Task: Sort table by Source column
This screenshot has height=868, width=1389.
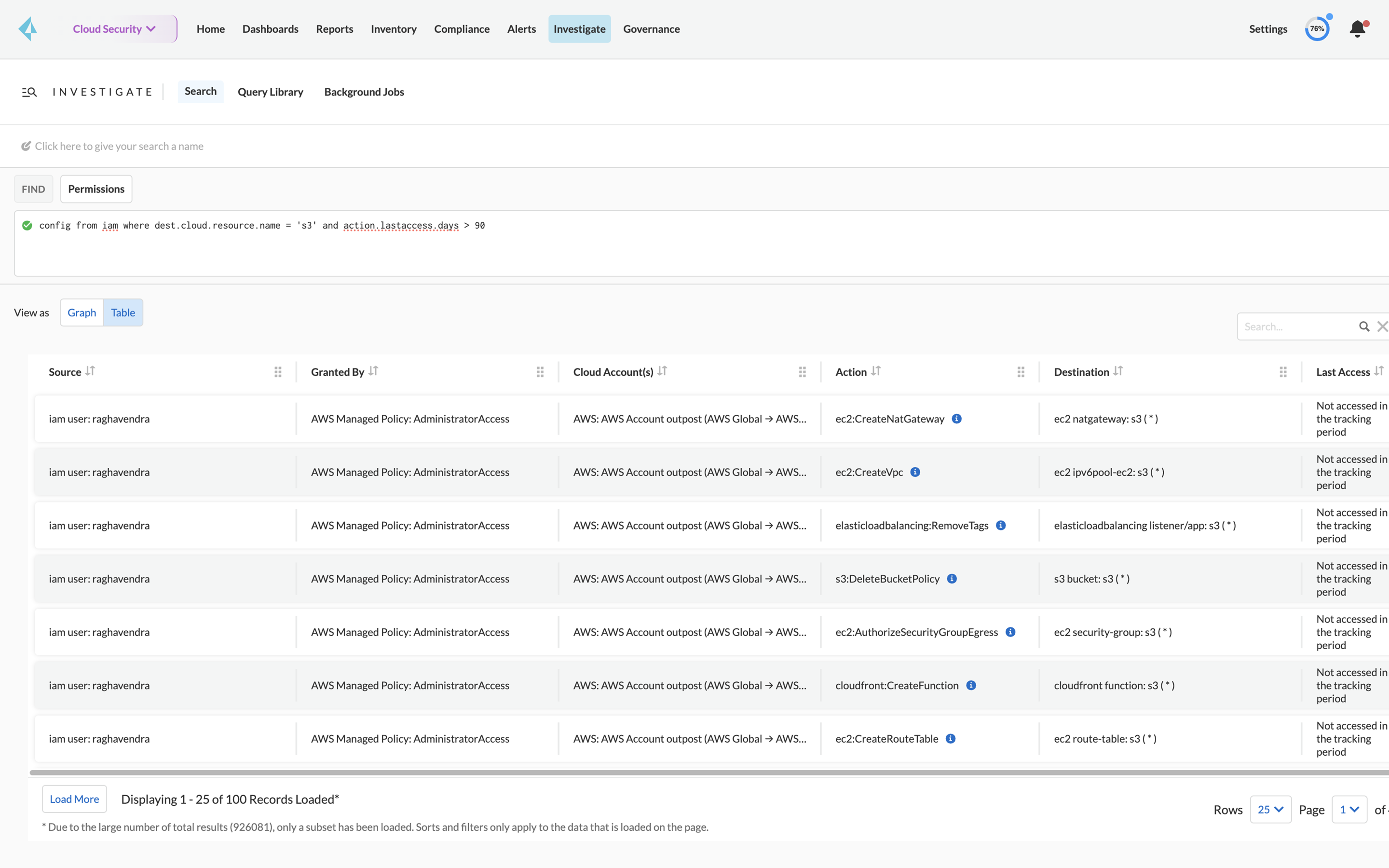Action: pyautogui.click(x=90, y=371)
